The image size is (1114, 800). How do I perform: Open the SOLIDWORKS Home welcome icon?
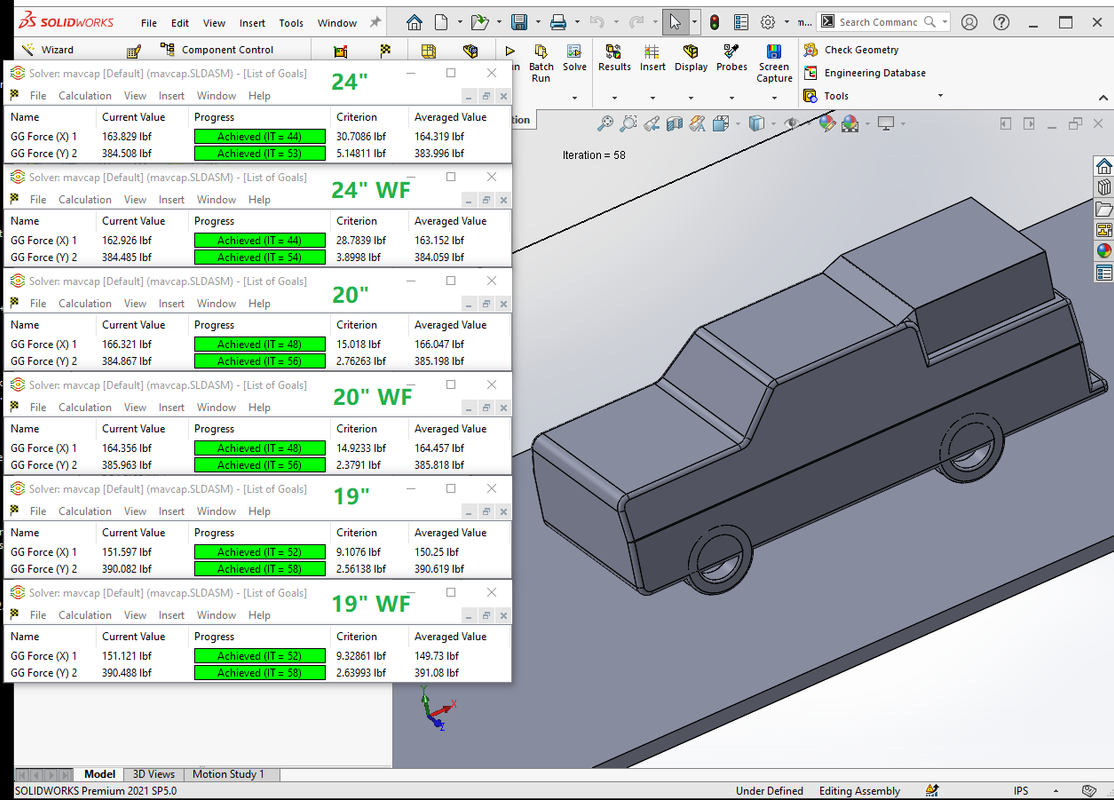(414, 23)
